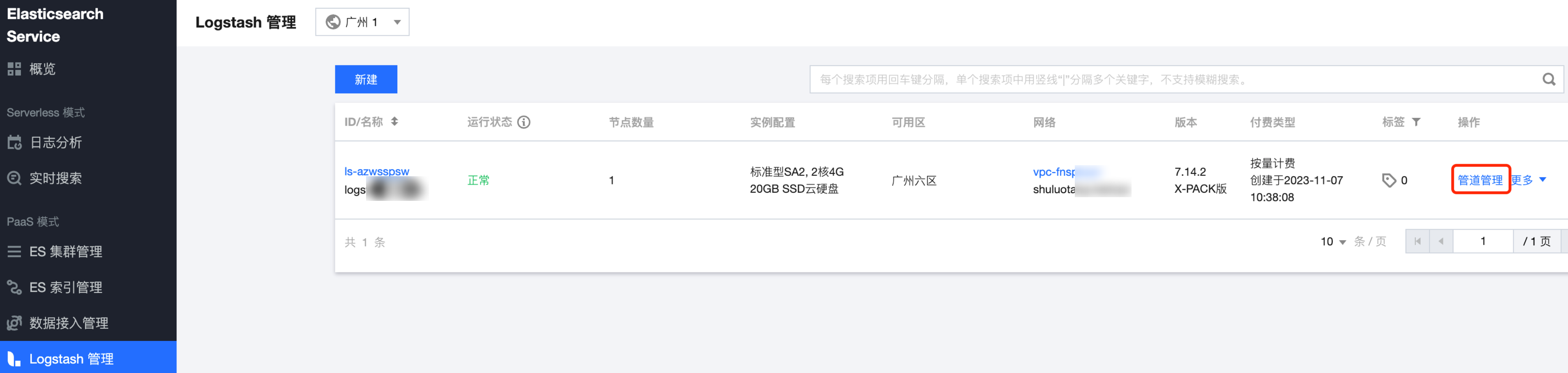
Task: Click the search magnifier icon
Action: click(1549, 80)
